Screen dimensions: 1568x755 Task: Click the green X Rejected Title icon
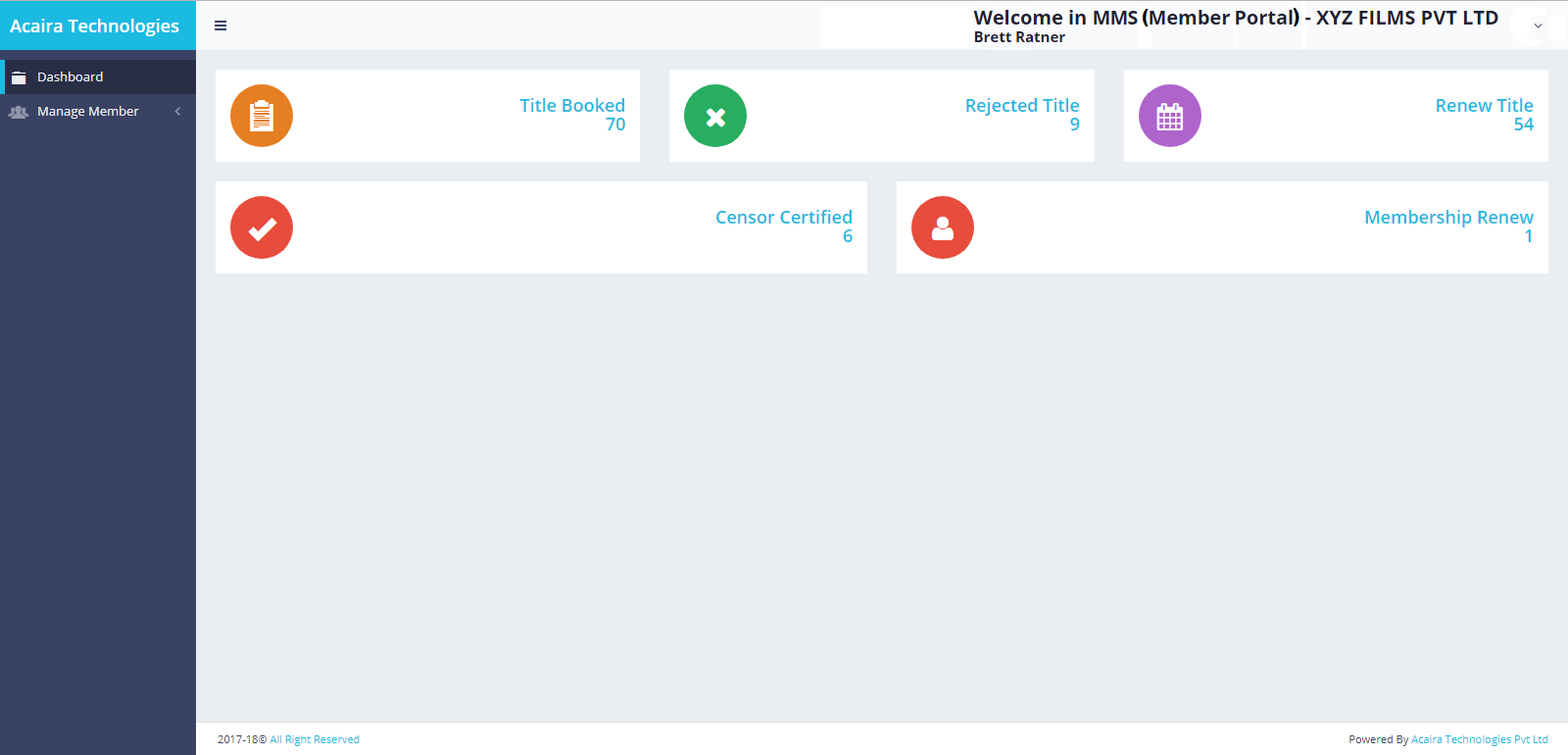(715, 116)
